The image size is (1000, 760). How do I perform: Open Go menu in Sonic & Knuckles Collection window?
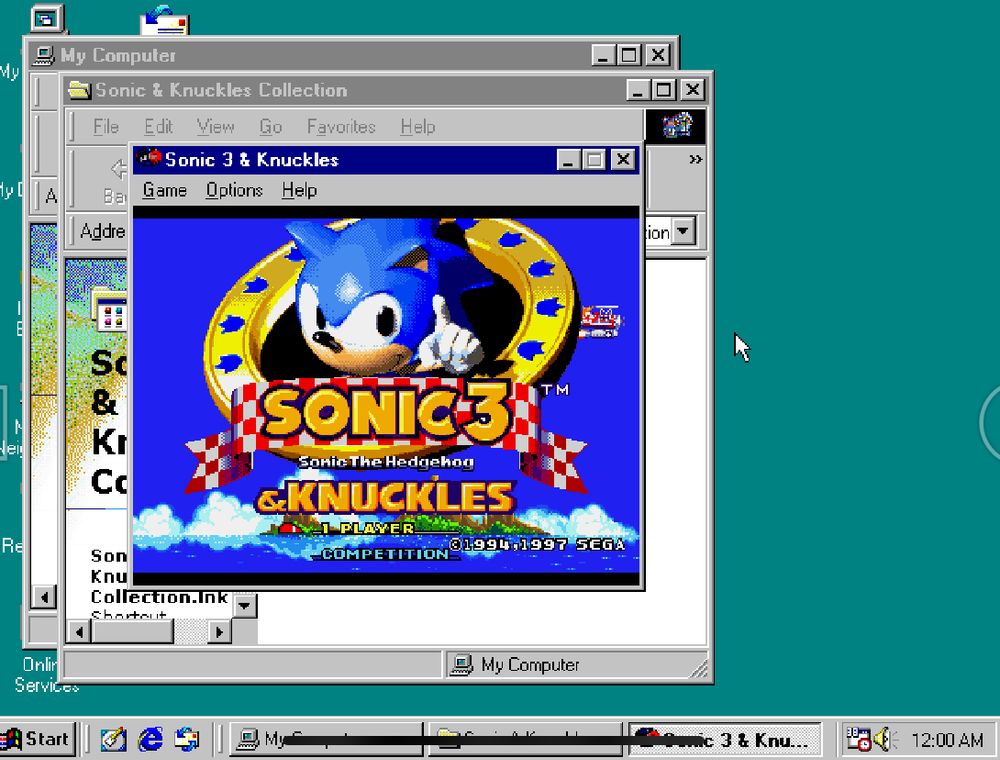click(x=270, y=127)
